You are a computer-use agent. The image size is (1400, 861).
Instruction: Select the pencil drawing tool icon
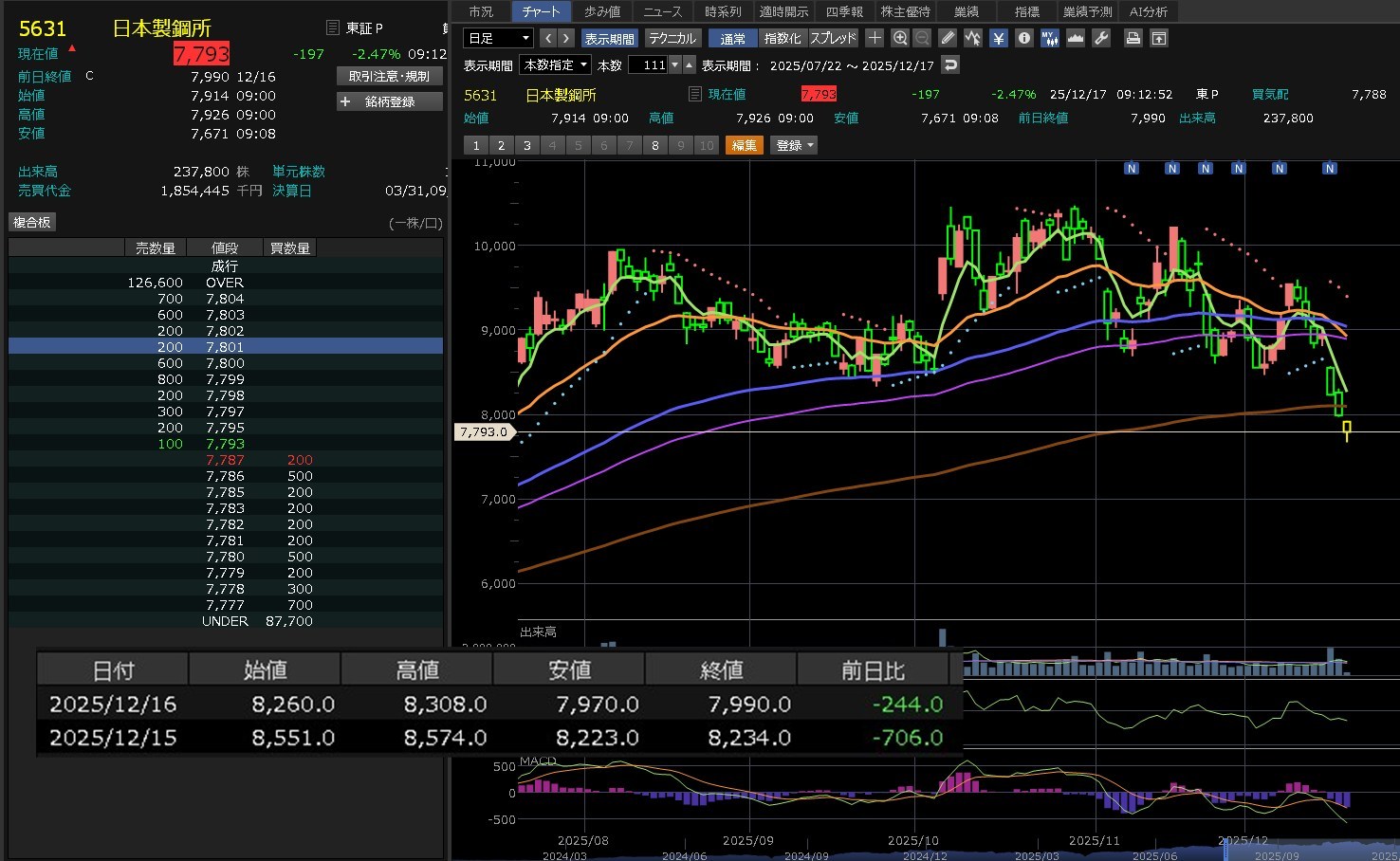tap(947, 38)
